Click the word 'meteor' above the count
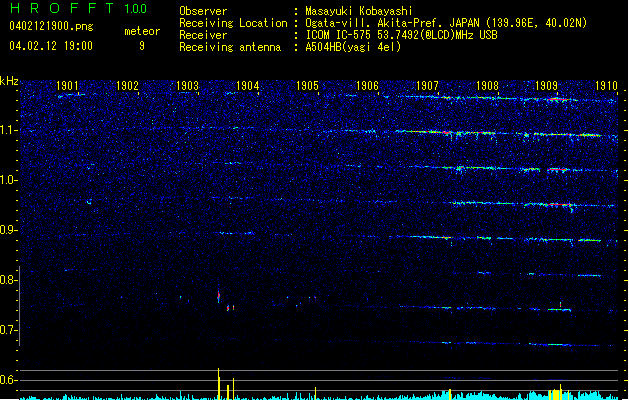629x400 pixels. pos(142,31)
